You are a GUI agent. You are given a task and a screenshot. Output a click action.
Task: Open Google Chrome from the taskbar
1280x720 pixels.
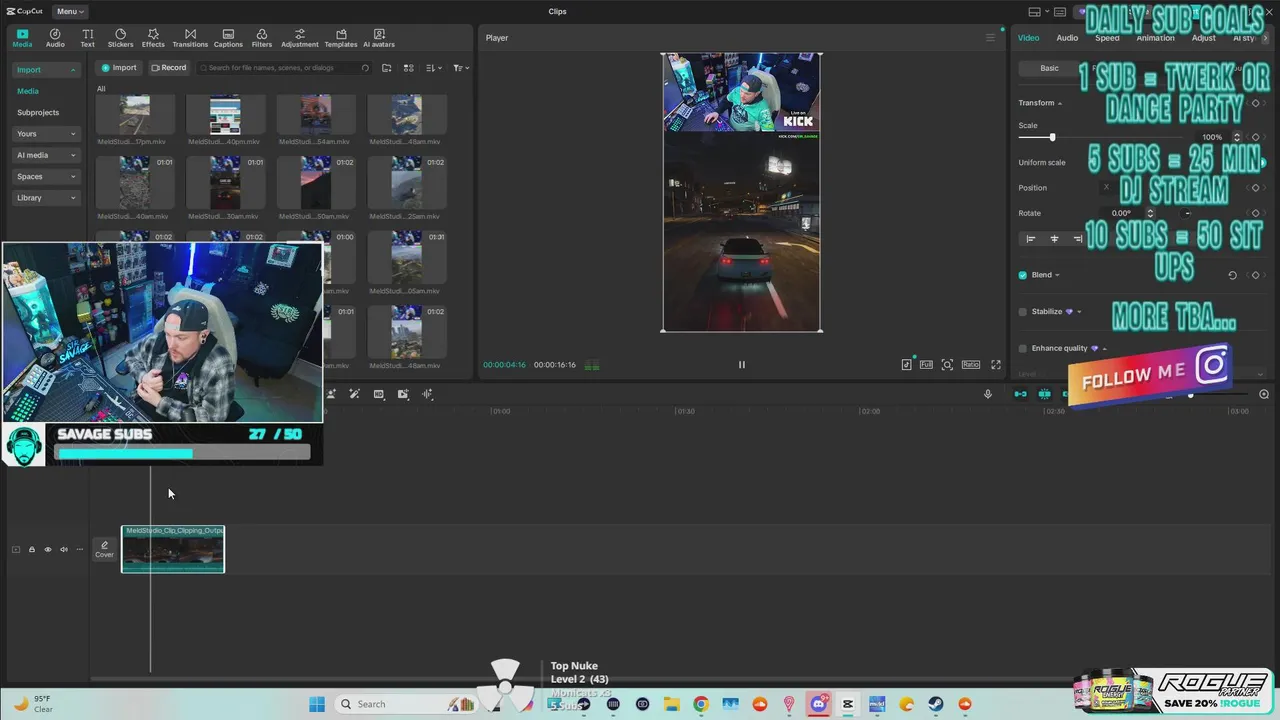[x=701, y=704]
